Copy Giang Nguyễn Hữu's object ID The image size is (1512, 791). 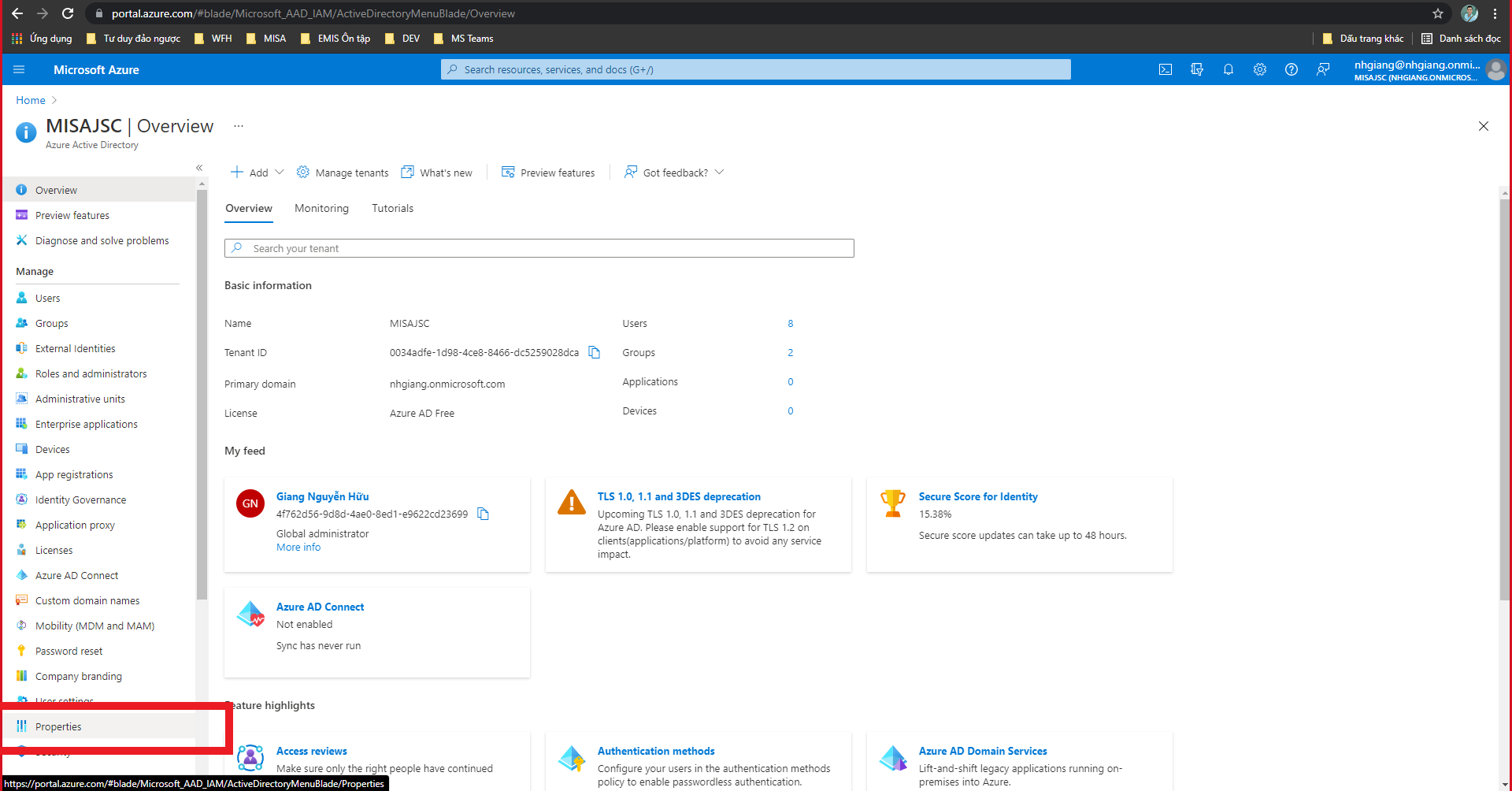484,514
